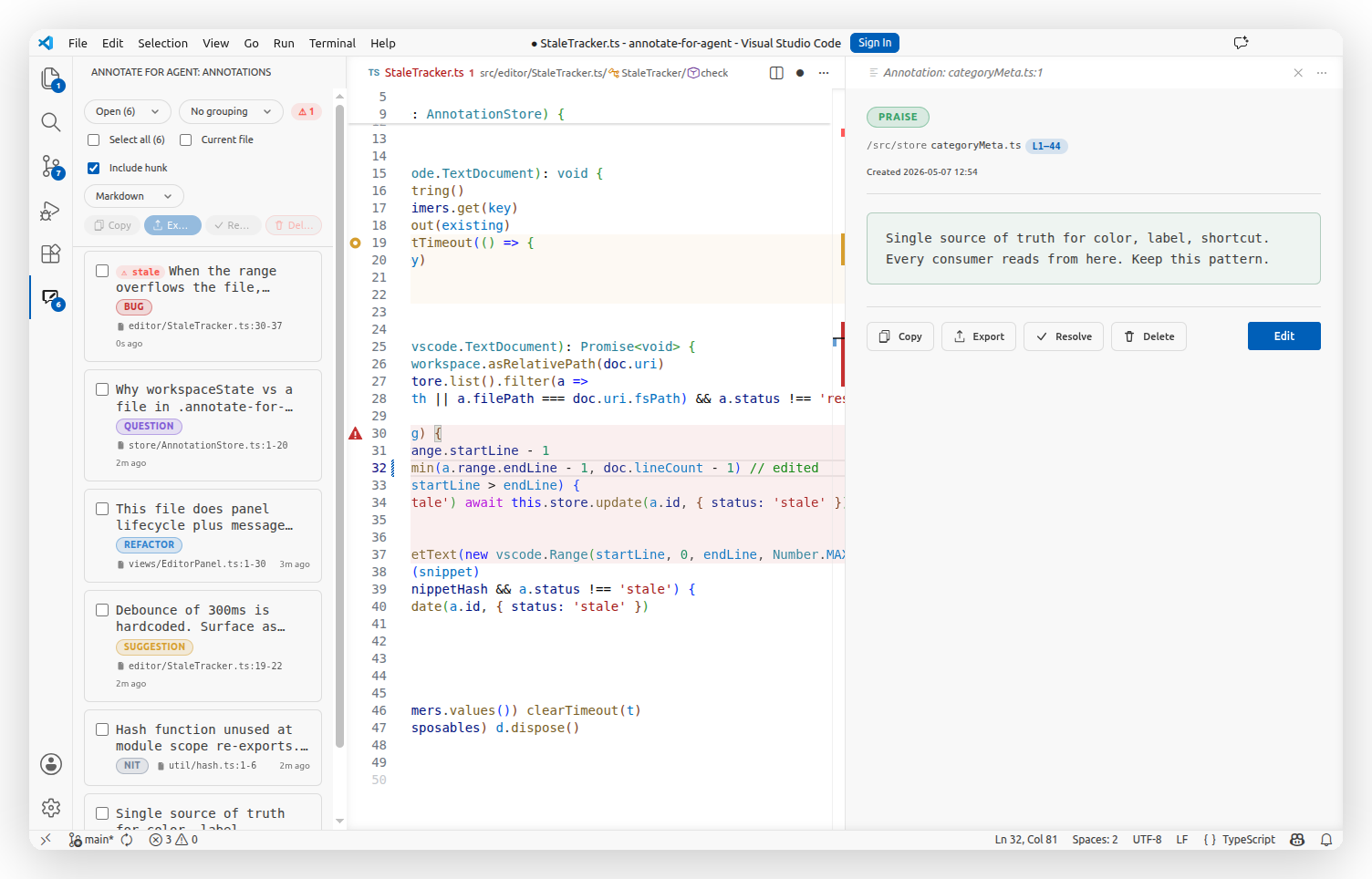Uncheck the Include hunk checkbox
Viewport: 1372px width, 879px height.
coord(93,168)
